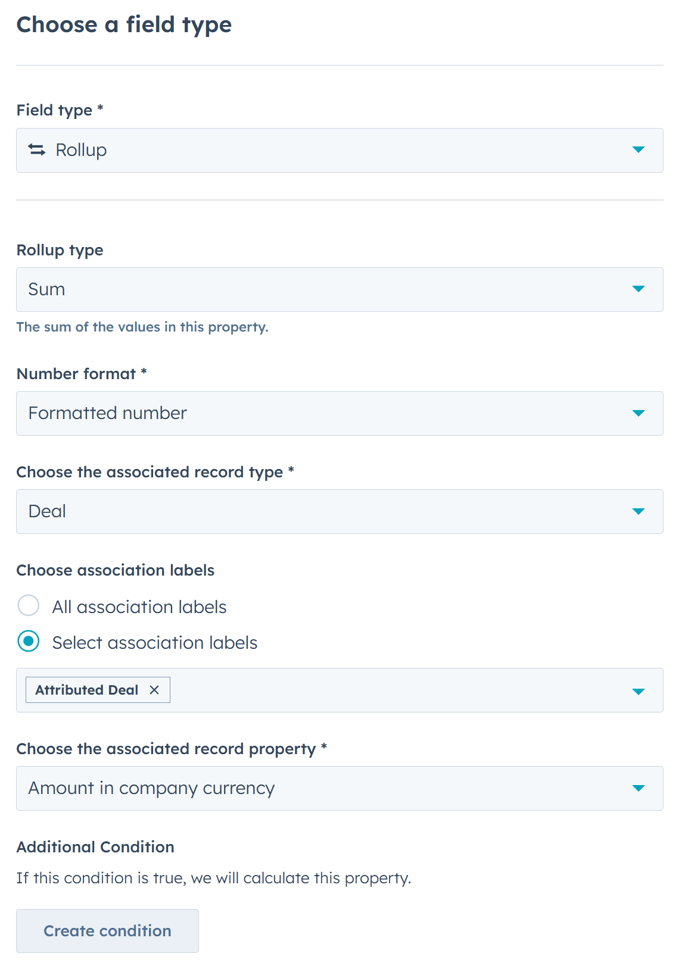Viewport: 688px width, 972px height.
Task: Click the Create condition button
Action: (x=107, y=931)
